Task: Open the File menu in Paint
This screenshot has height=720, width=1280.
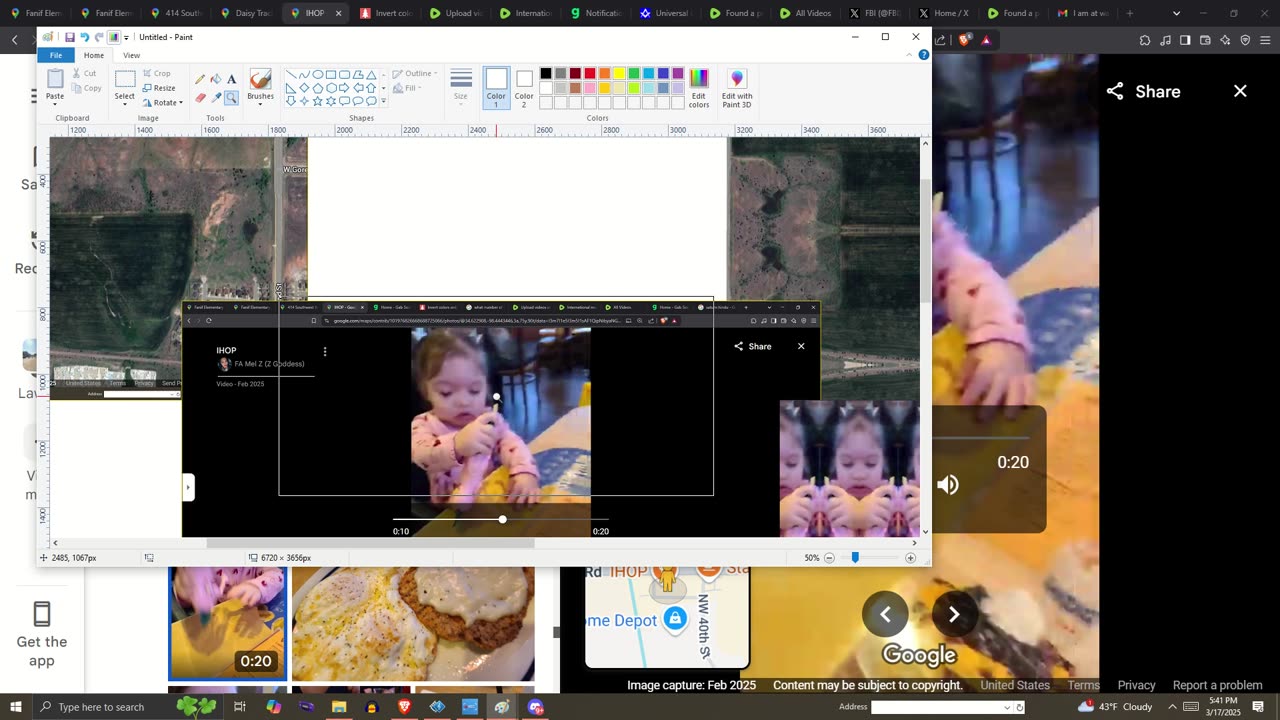Action: coord(56,55)
